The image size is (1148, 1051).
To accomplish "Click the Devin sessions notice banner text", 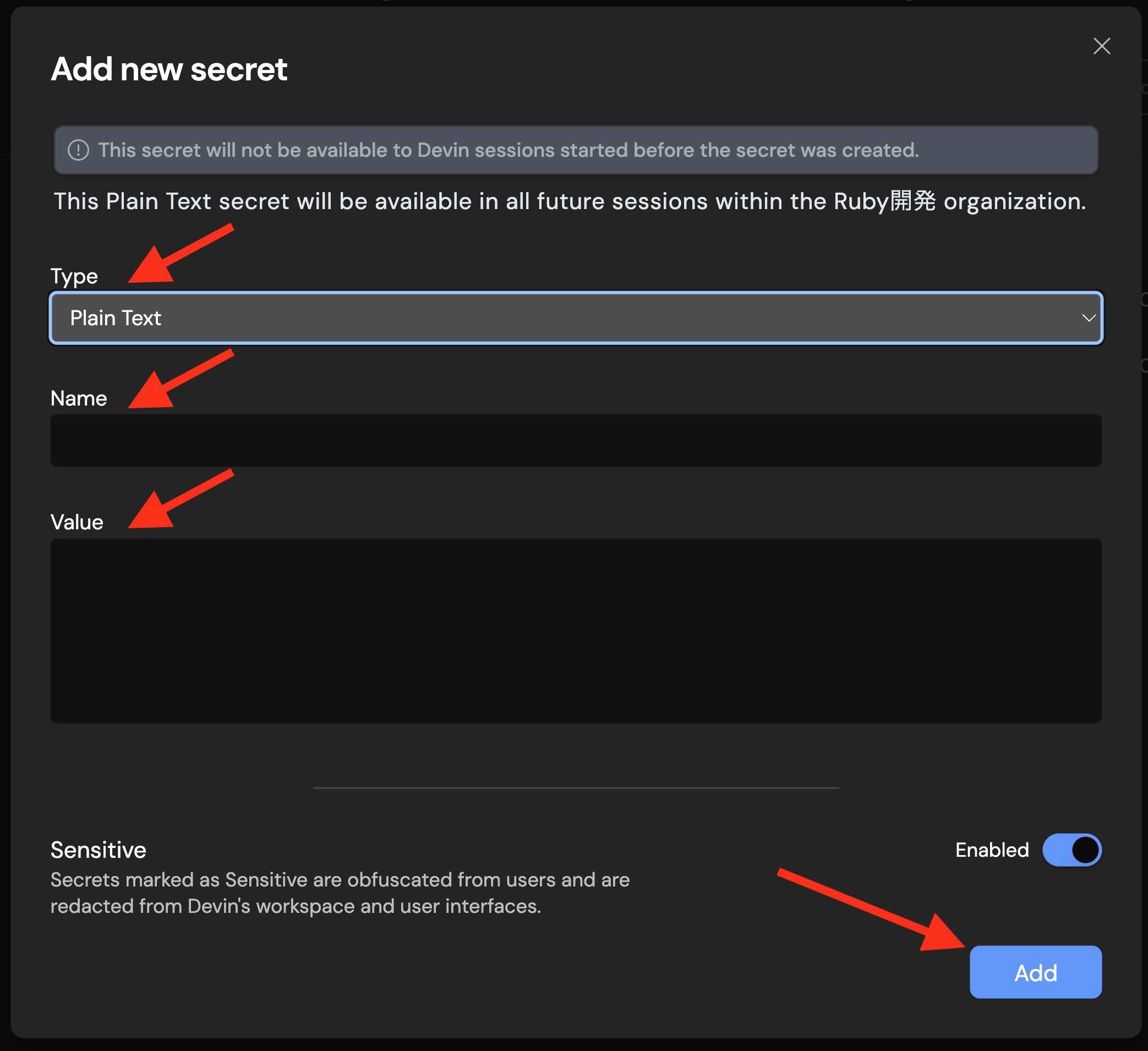I will coord(508,150).
